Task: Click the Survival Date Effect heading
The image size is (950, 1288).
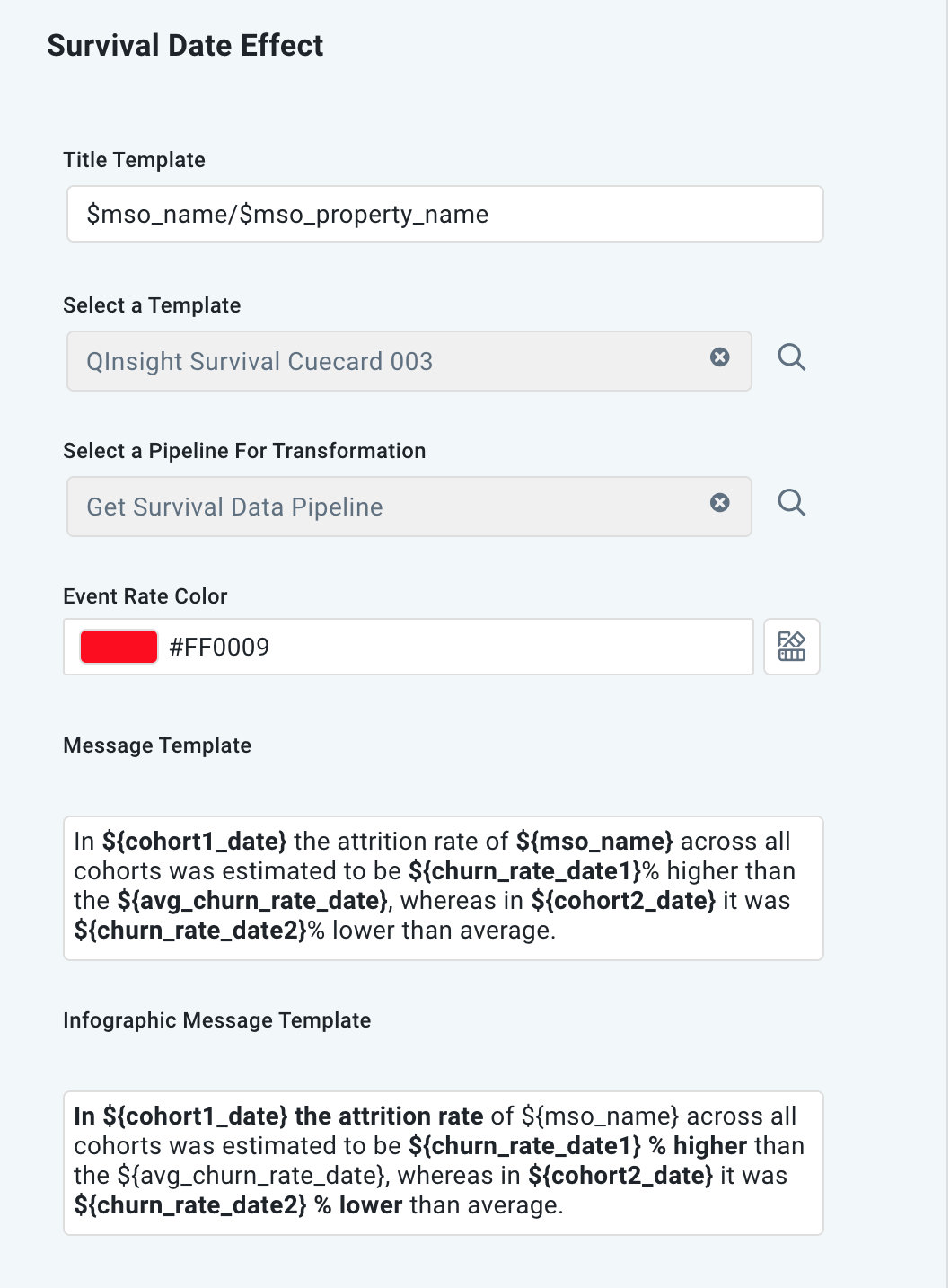Action: (185, 45)
